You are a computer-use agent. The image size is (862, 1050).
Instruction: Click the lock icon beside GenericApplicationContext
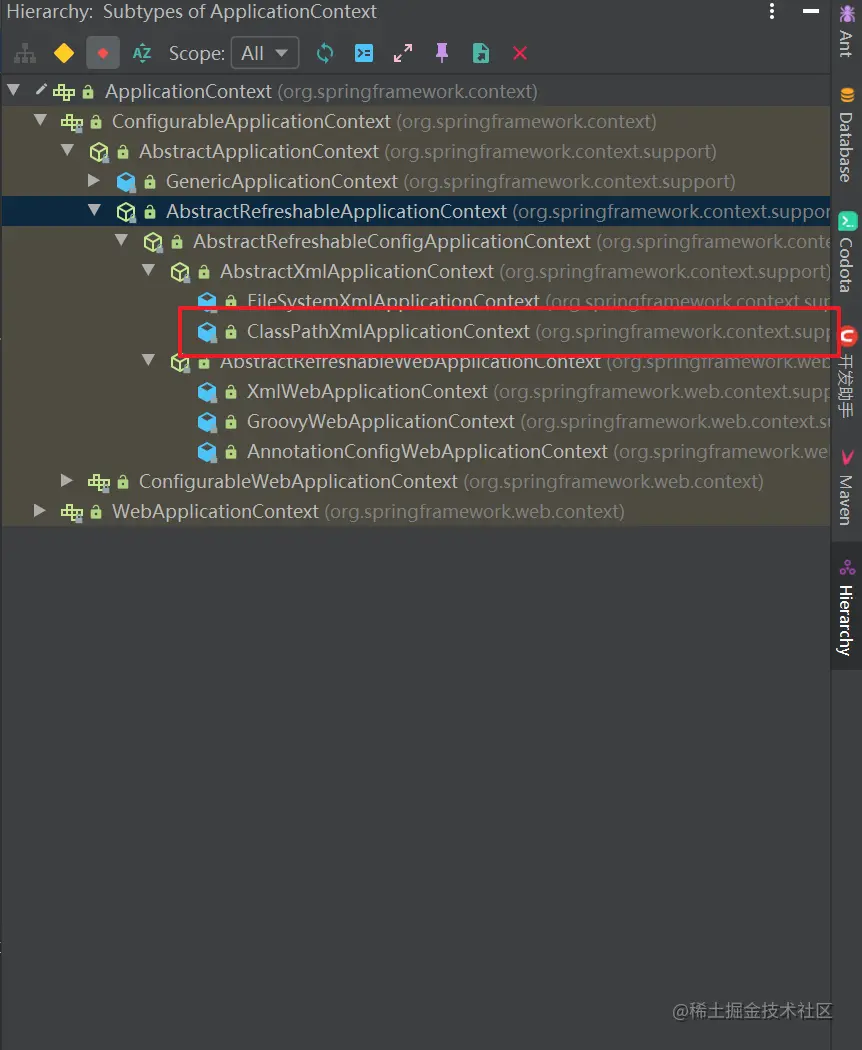coord(150,181)
